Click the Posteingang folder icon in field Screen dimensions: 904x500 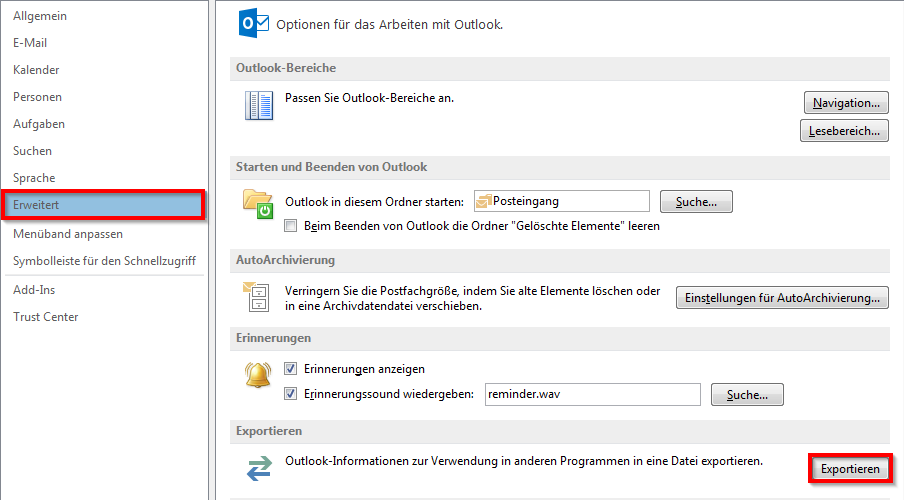(483, 201)
